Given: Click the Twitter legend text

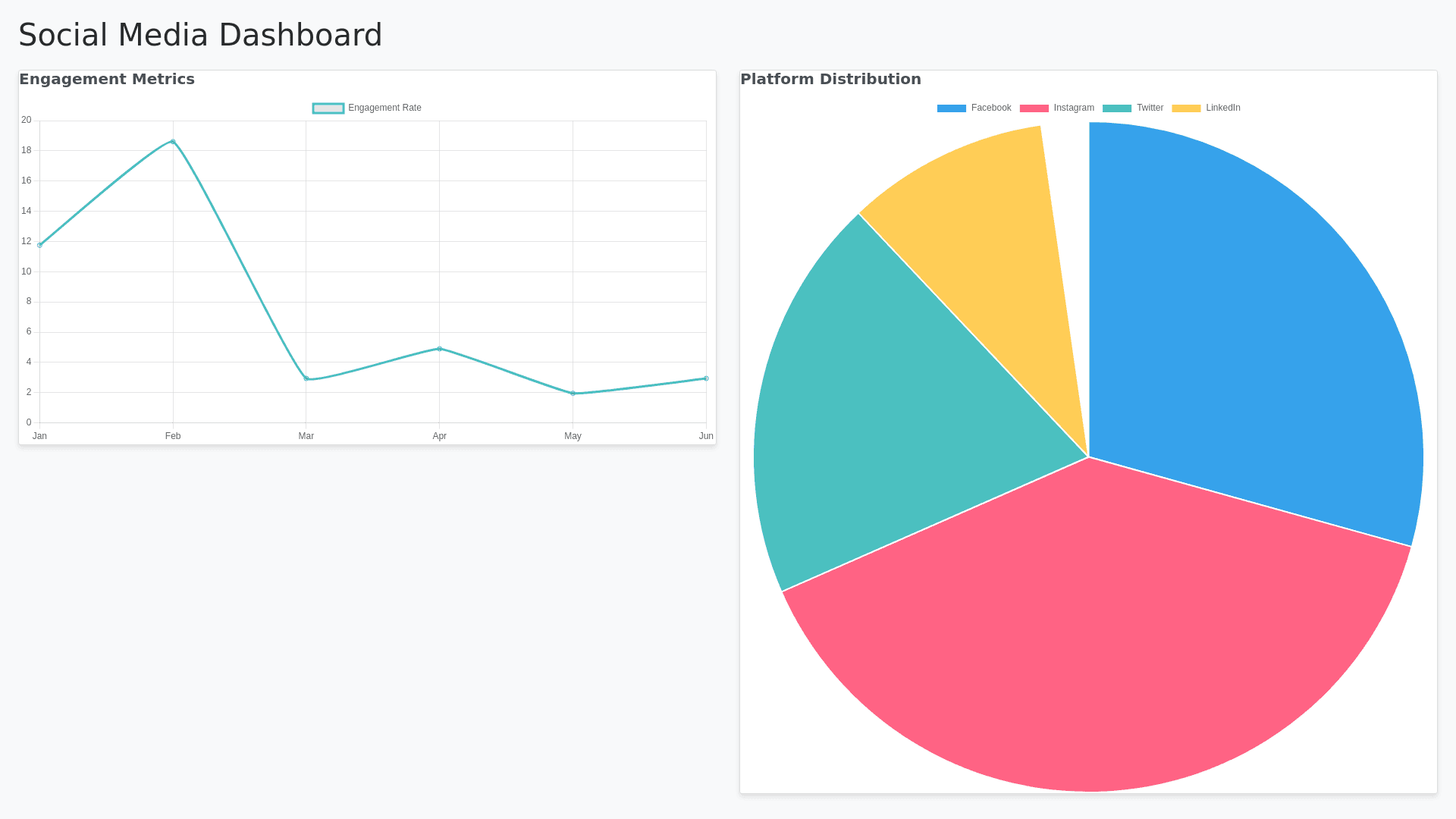Looking at the screenshot, I should 1150,108.
